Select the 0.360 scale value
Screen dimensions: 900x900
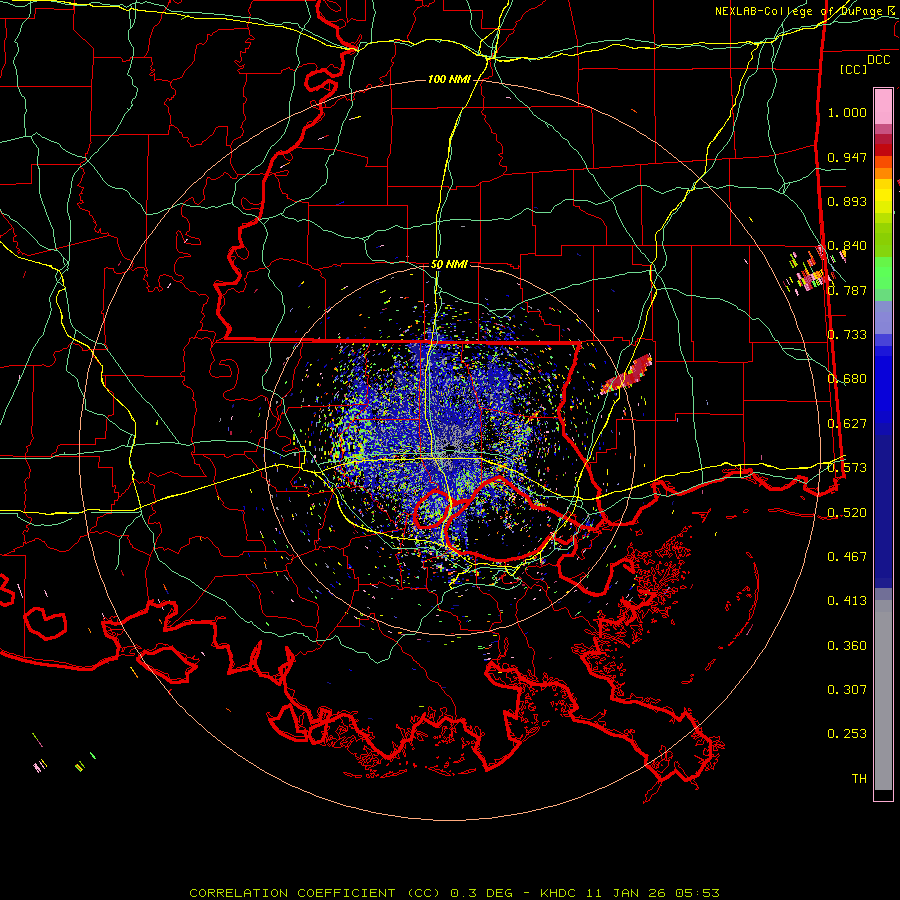pyautogui.click(x=847, y=646)
